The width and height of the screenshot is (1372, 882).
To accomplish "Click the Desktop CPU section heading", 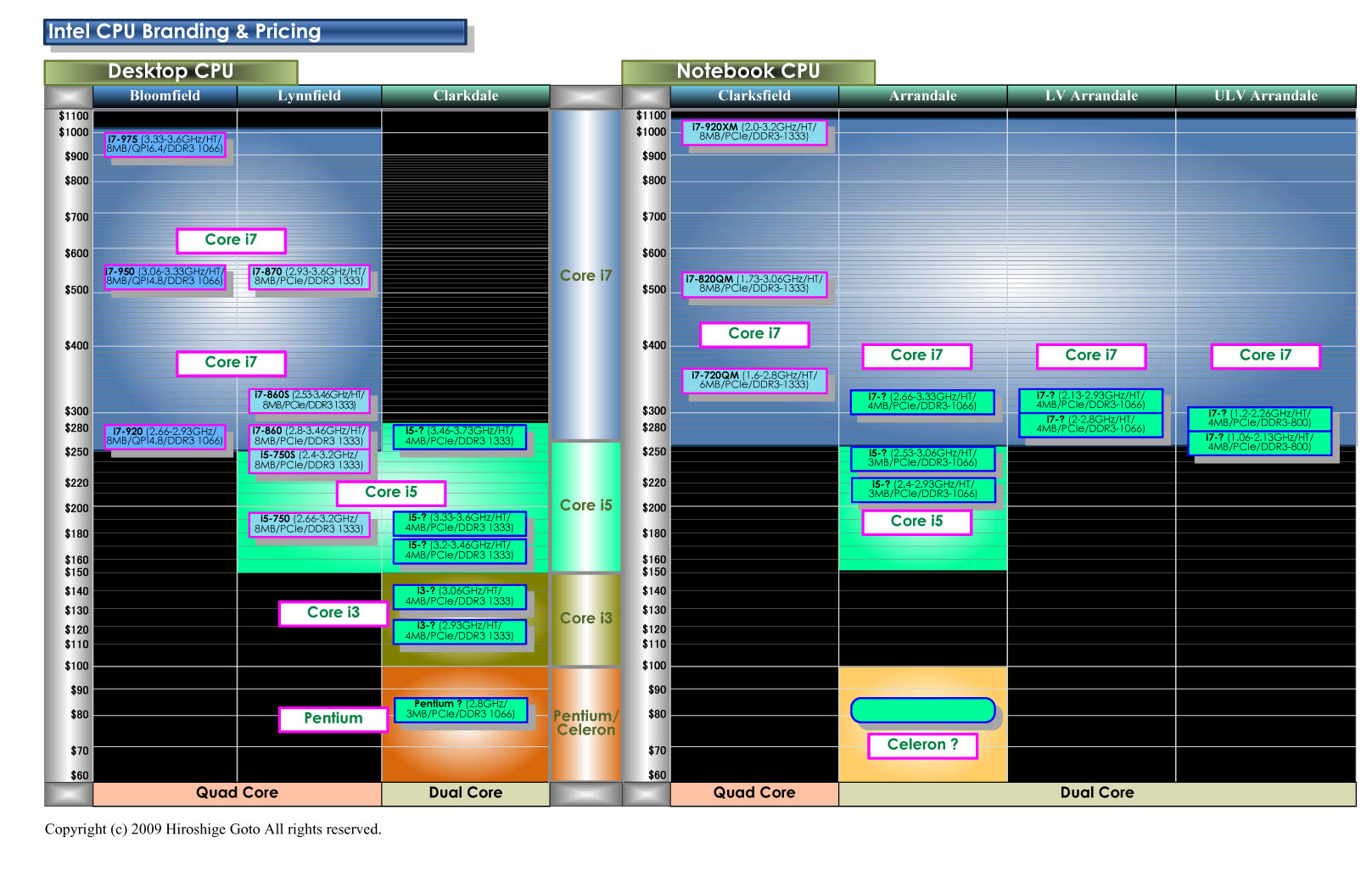I will coord(171,72).
